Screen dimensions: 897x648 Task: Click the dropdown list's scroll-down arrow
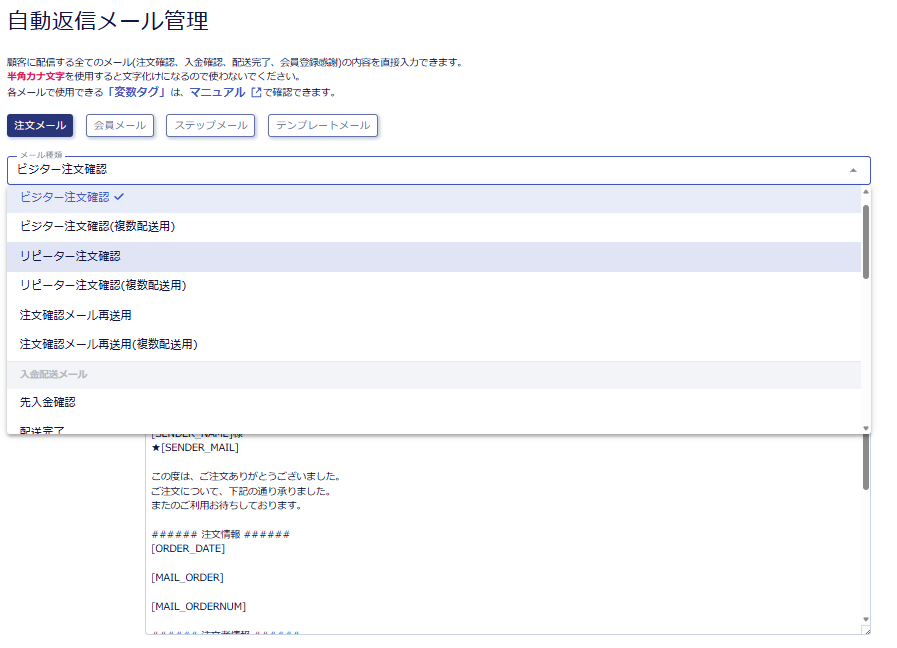[866, 428]
